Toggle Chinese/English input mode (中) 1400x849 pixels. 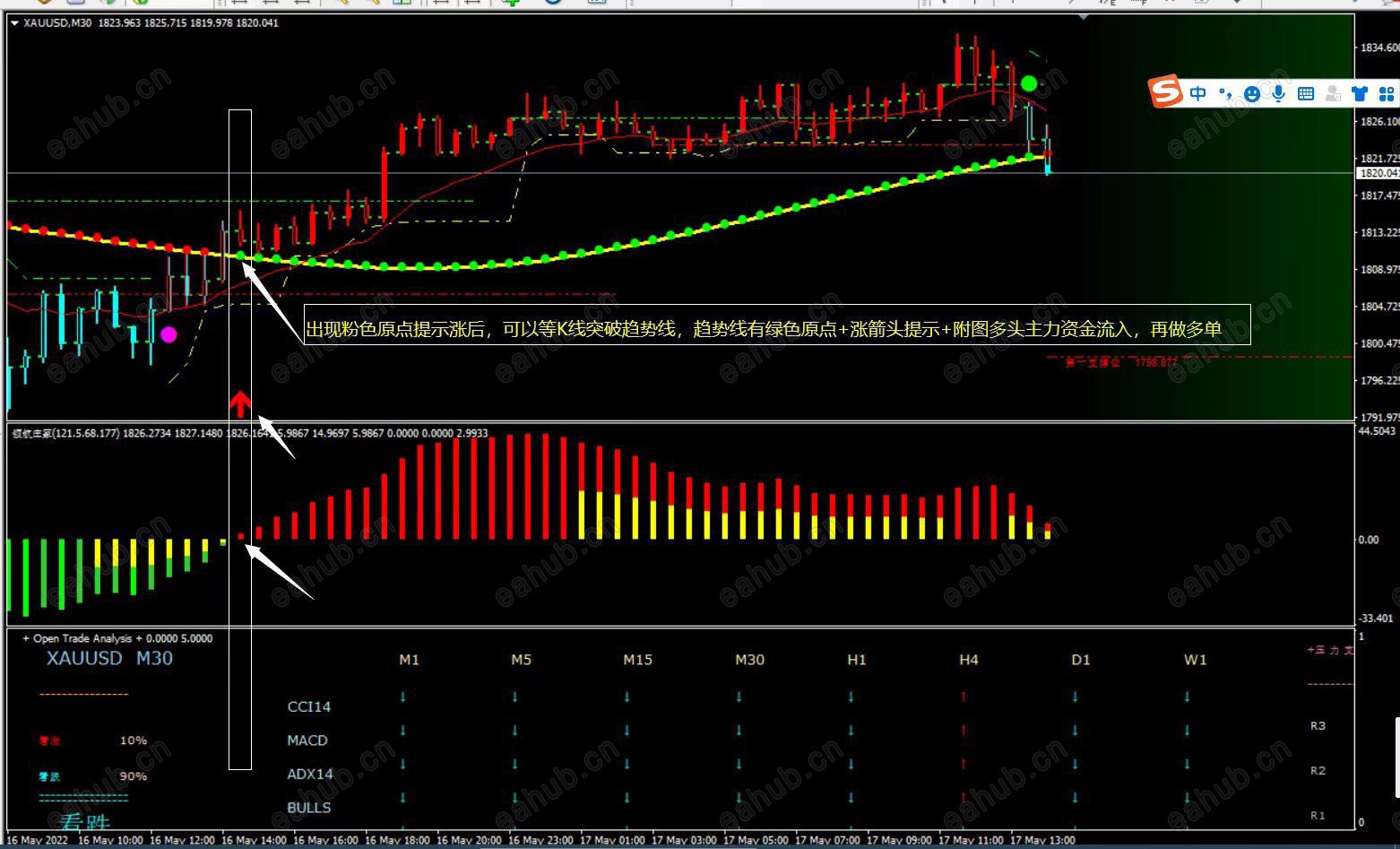pos(1198,93)
